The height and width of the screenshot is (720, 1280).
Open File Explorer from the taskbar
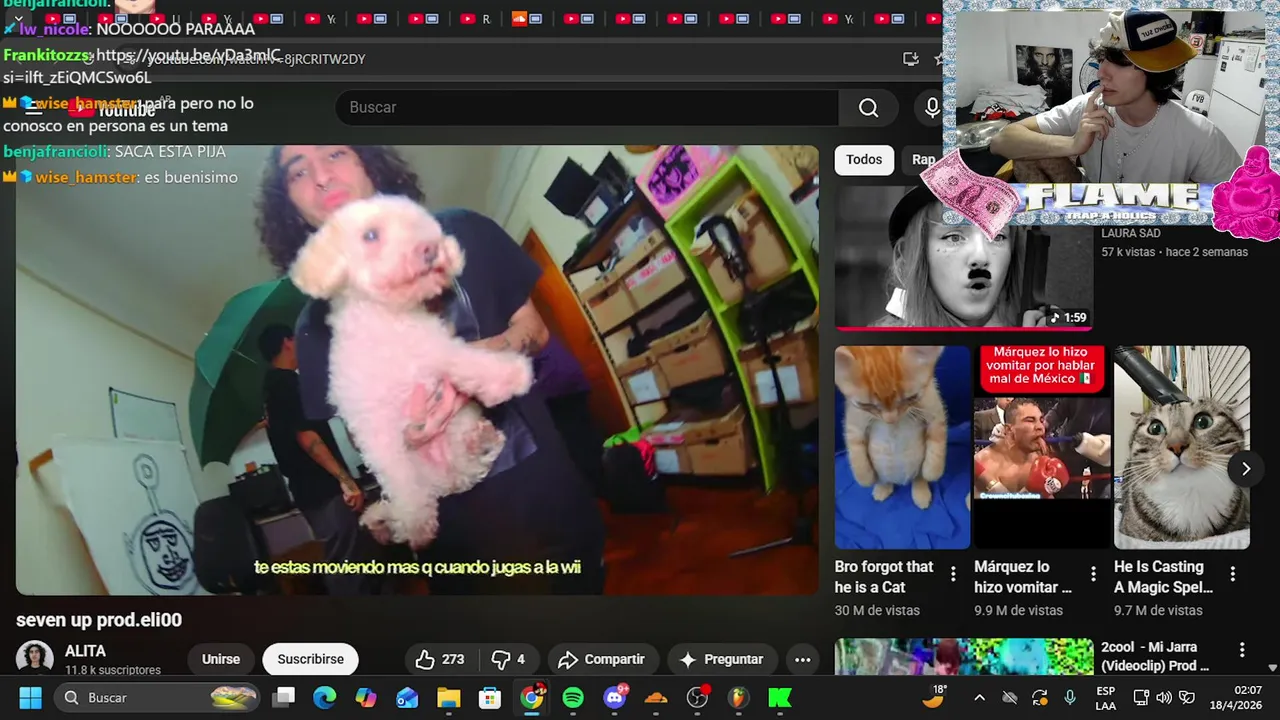[448, 697]
